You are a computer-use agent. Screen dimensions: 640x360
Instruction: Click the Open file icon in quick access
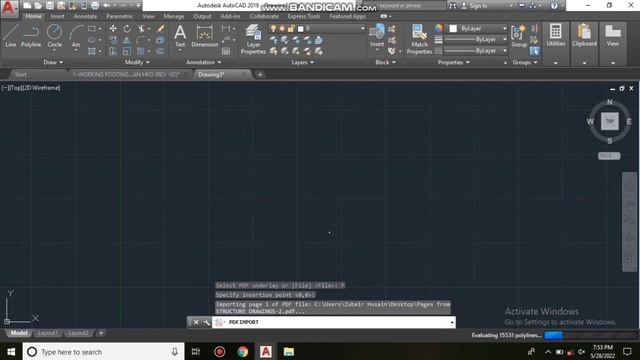pyautogui.click(x=38, y=6)
